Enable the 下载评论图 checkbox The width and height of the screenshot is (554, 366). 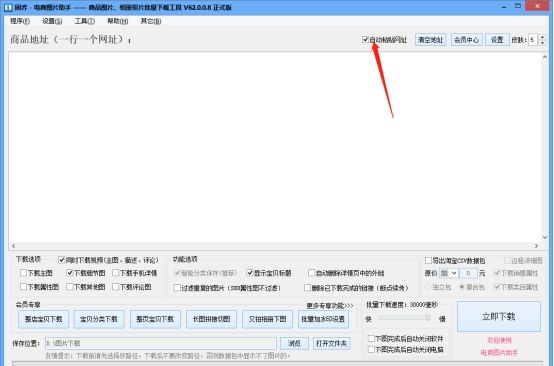point(116,287)
